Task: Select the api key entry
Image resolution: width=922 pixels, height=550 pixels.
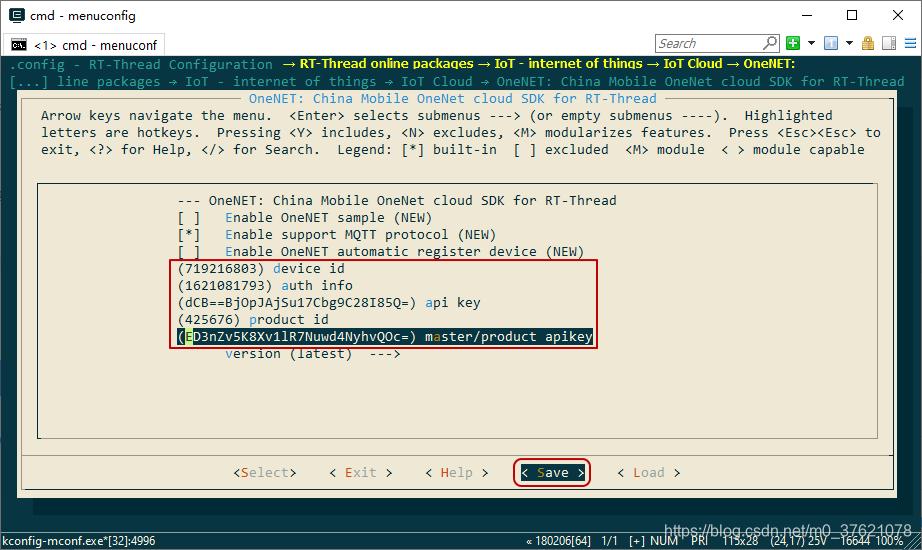Action: click(329, 303)
